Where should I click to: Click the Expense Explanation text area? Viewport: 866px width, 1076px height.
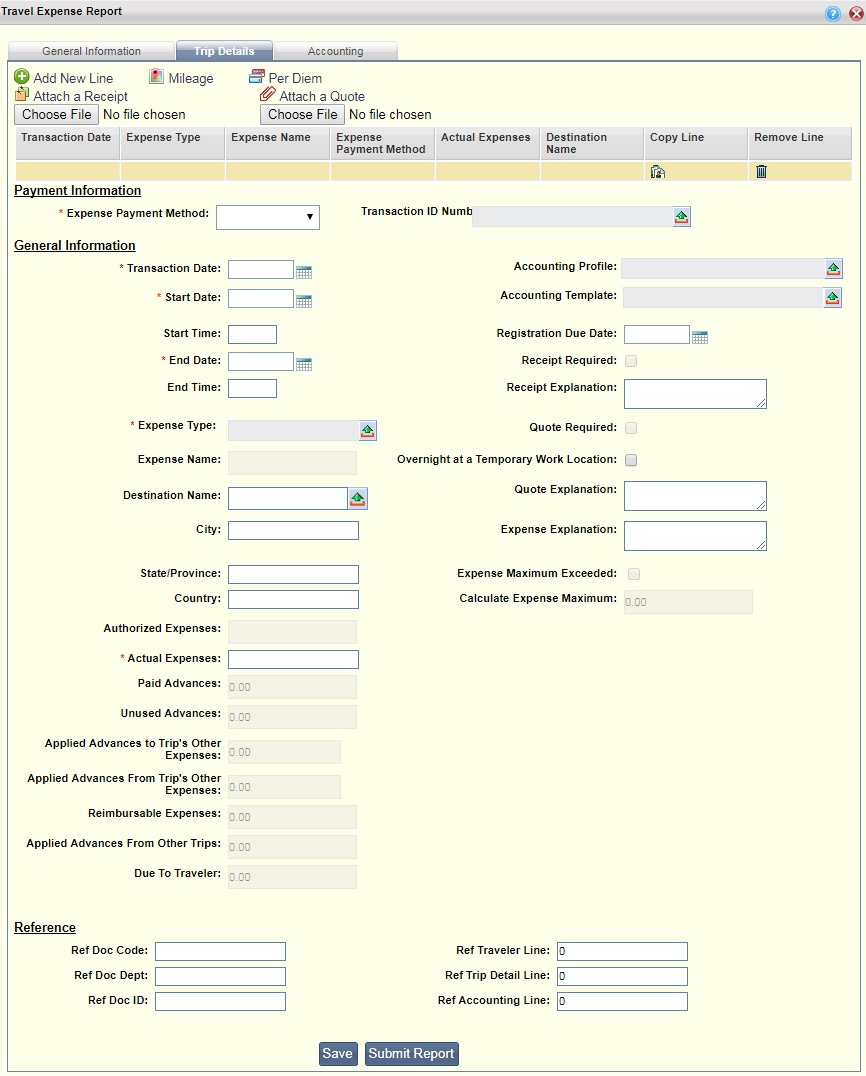click(695, 536)
